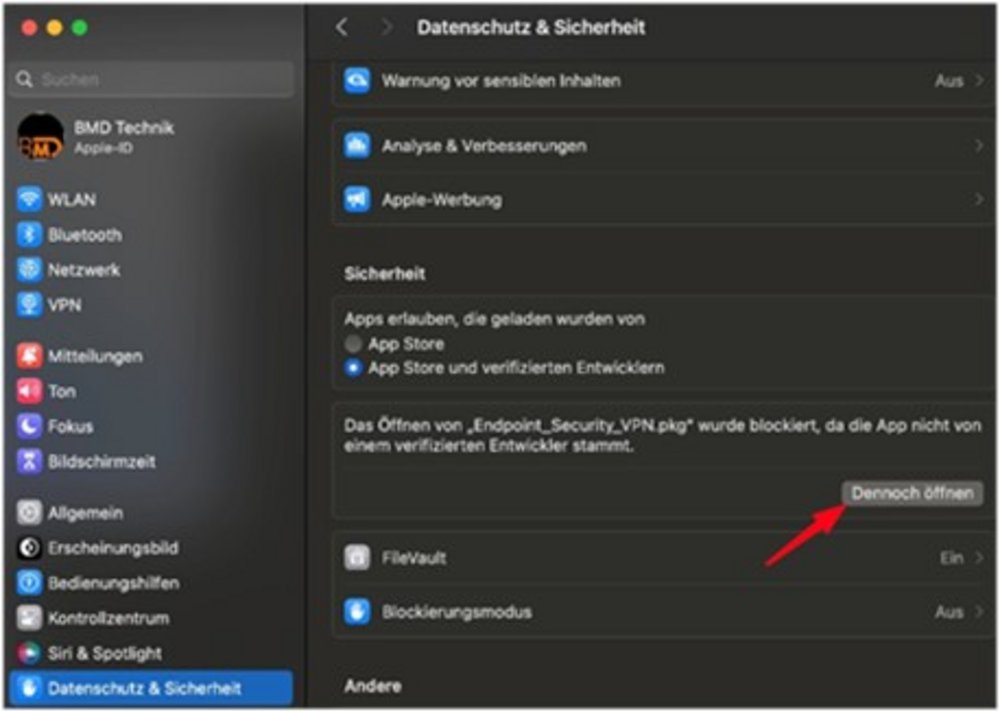Click the Fokus moon icon
1000x712 pixels.
point(29,426)
